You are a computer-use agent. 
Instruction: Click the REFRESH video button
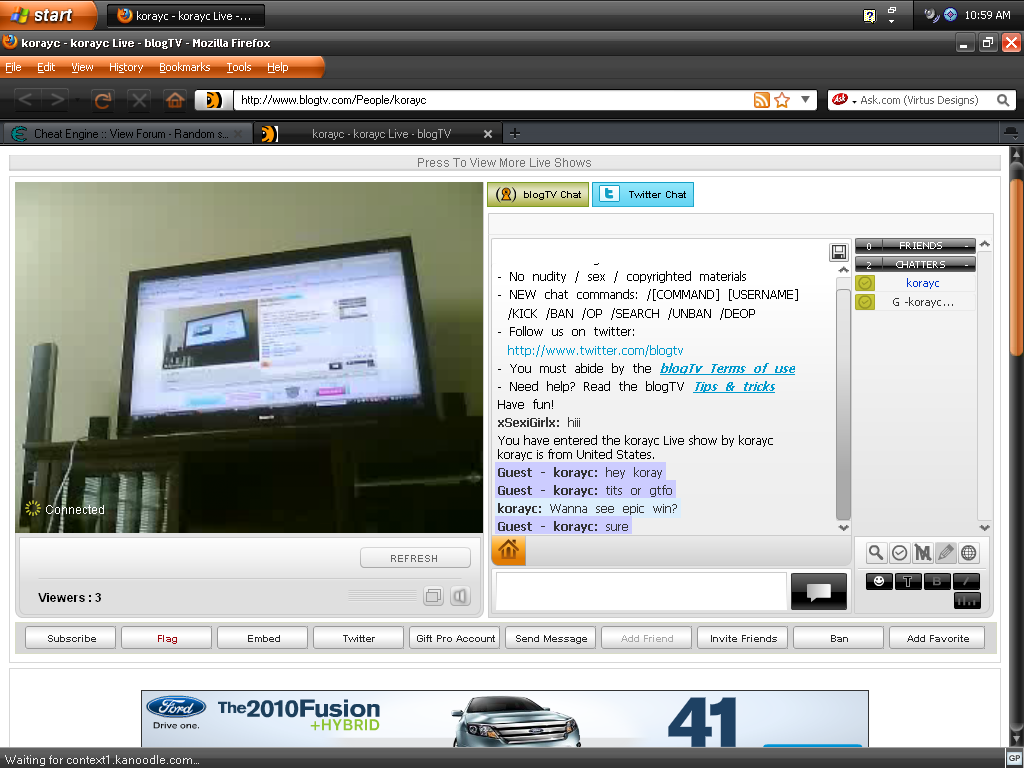415,558
